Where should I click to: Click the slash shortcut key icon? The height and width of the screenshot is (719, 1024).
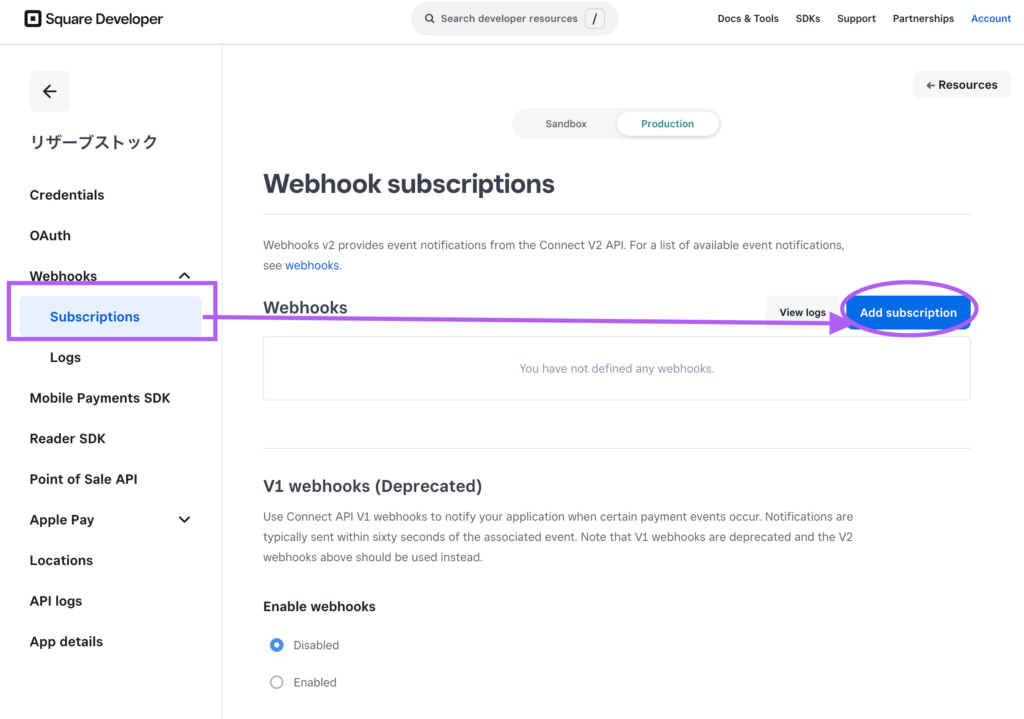click(594, 18)
